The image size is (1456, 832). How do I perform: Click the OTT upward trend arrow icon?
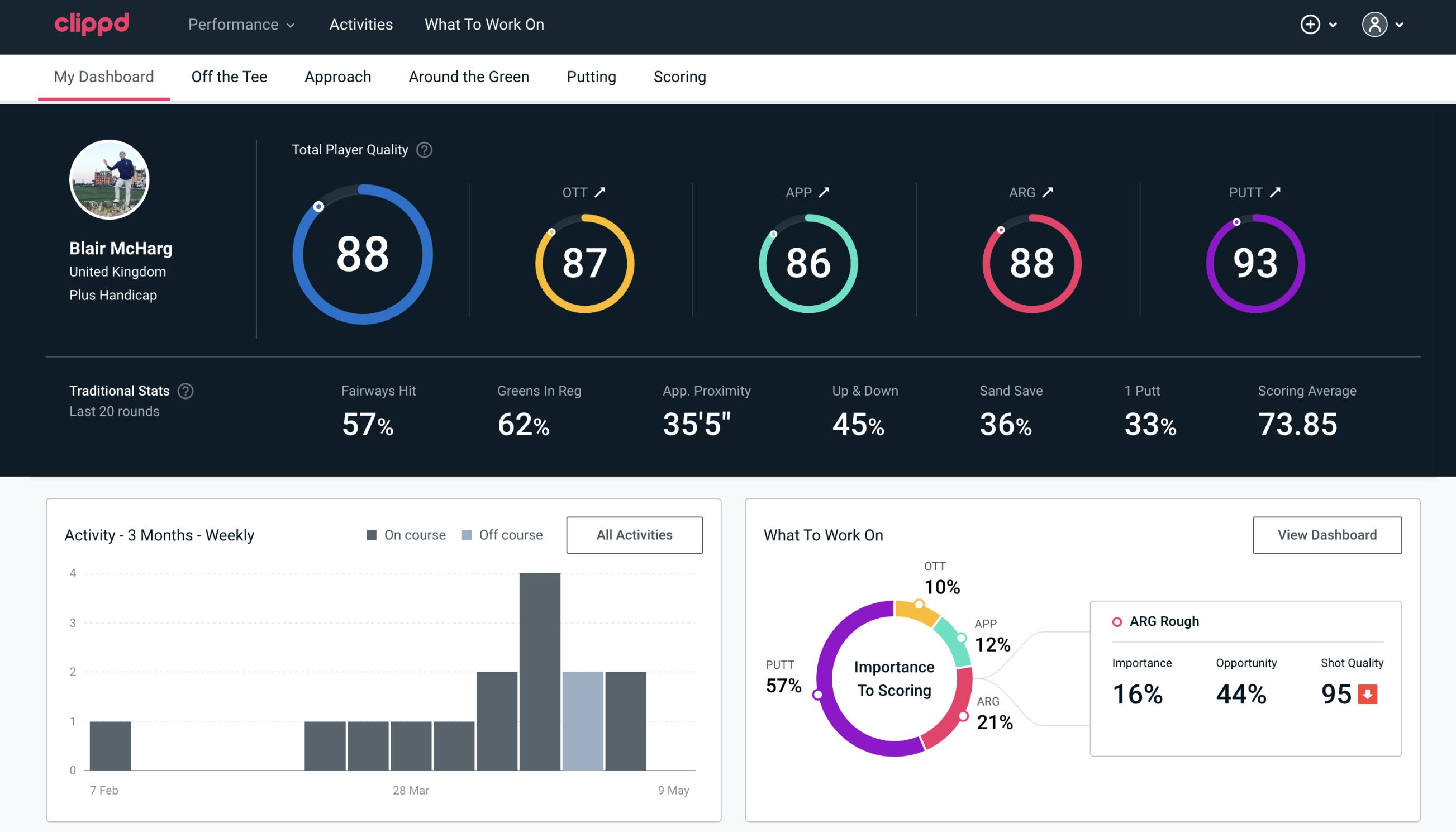tap(602, 192)
